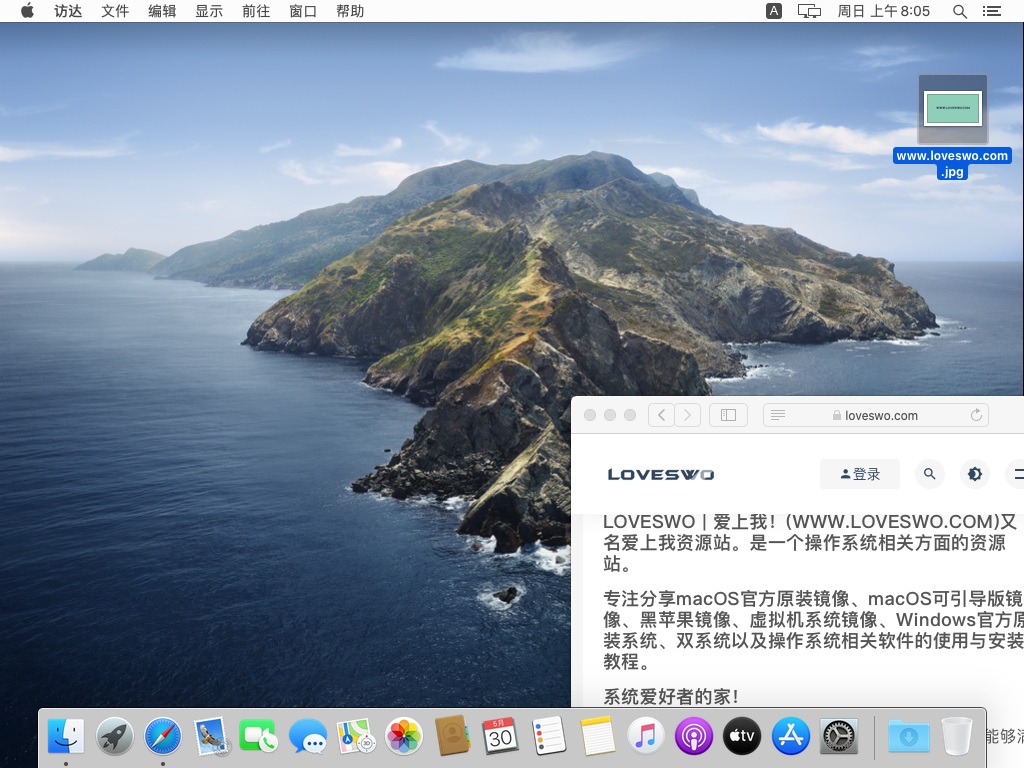This screenshot has width=1024, height=768.
Task: Toggle Reader view in Safari's address bar
Action: (x=777, y=415)
